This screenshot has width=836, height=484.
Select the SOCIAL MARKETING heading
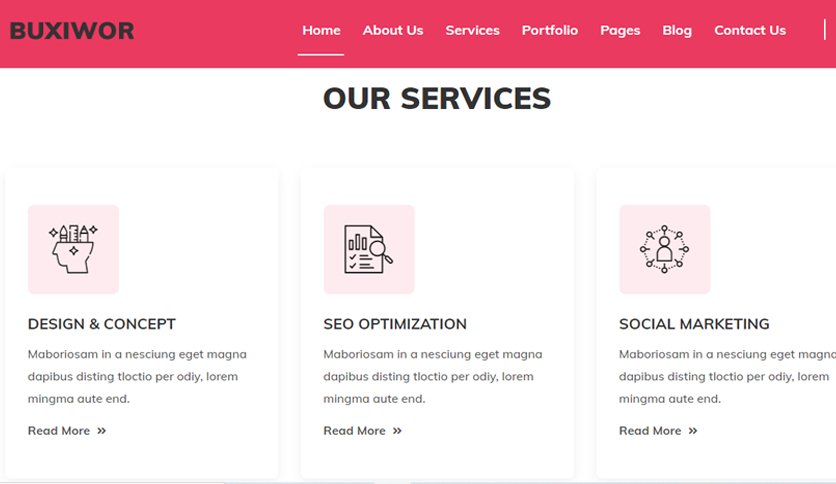pos(694,324)
